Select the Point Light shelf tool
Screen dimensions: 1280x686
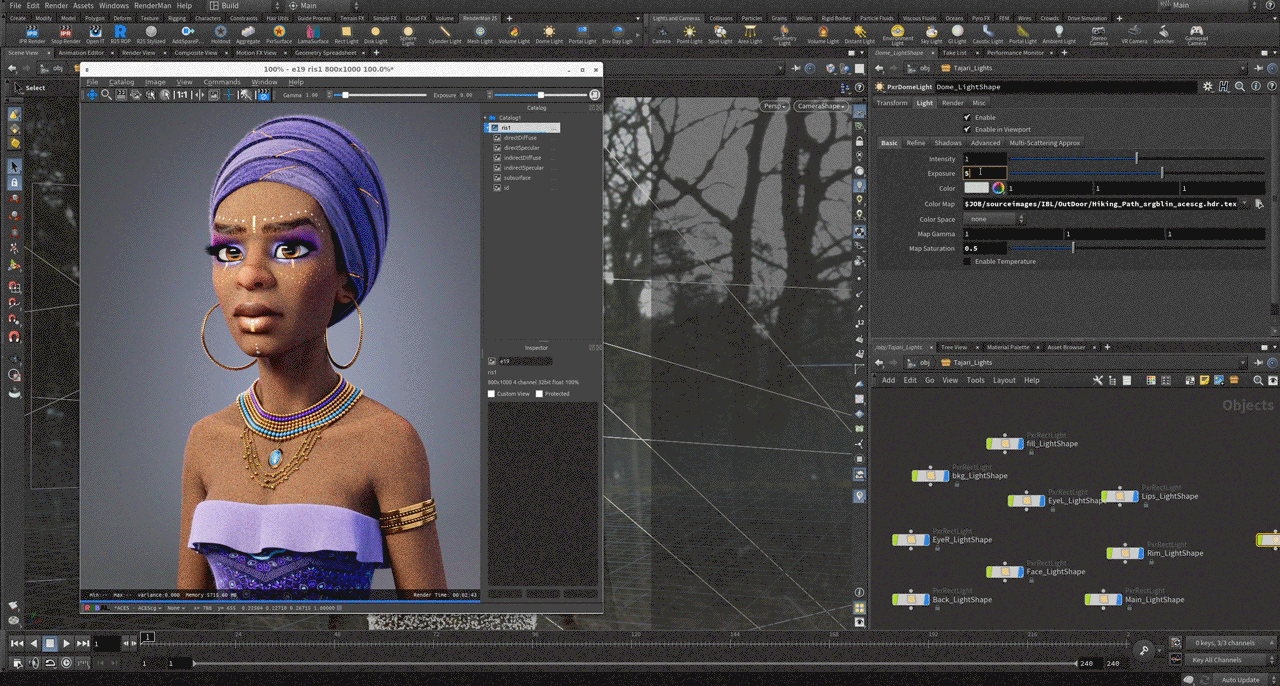point(690,33)
